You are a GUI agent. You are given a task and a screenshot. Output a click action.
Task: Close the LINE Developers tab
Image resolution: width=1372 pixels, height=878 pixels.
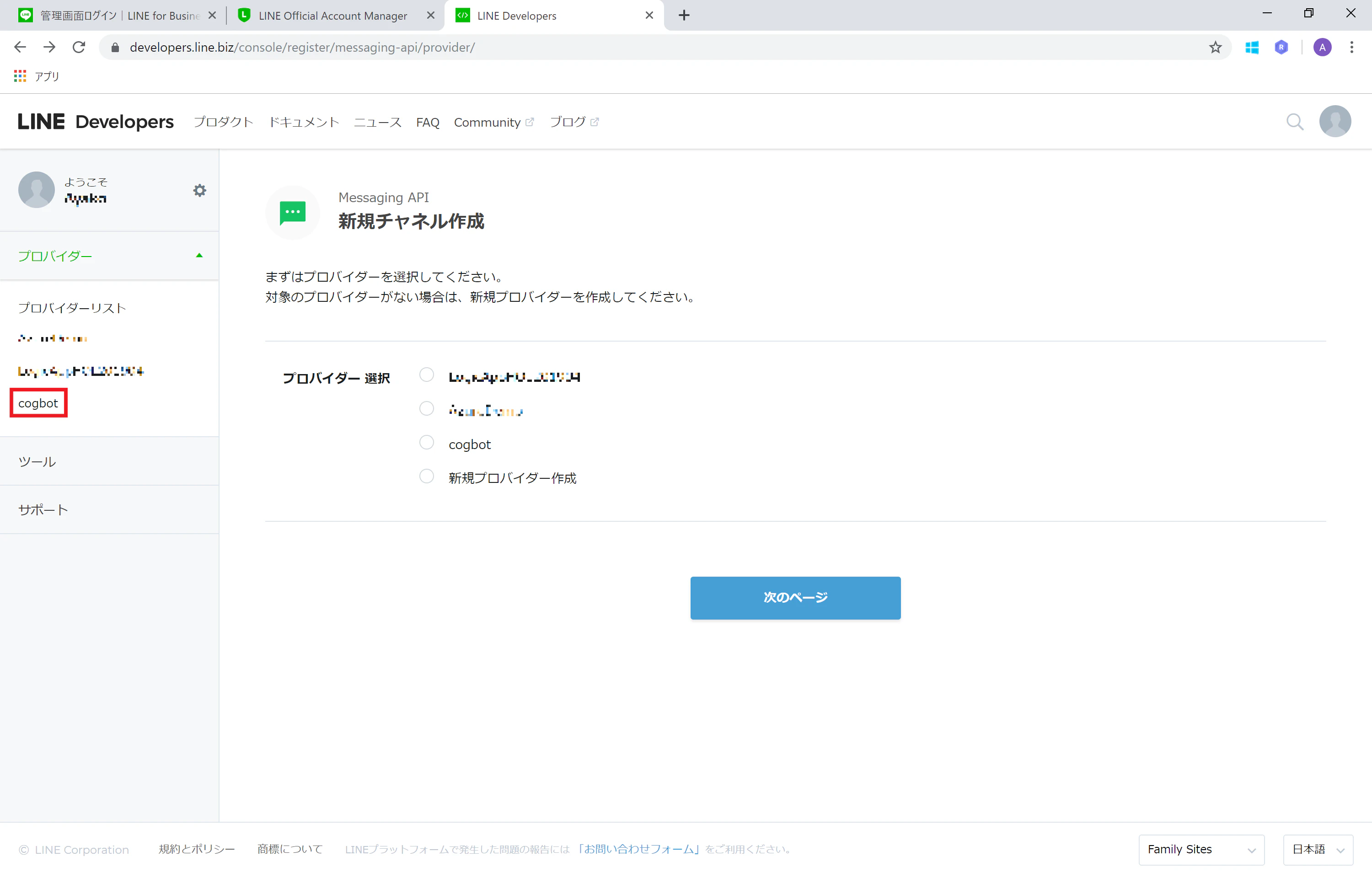[649, 16]
